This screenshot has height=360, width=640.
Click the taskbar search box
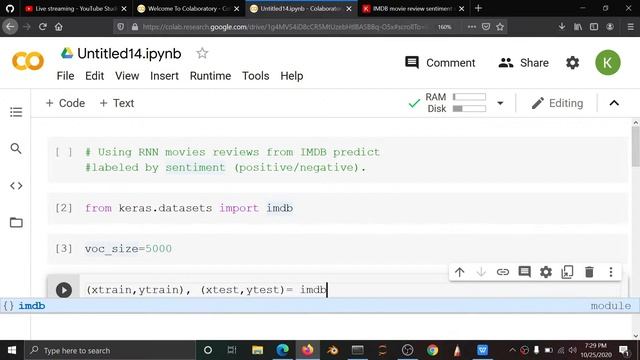click(x=110, y=350)
